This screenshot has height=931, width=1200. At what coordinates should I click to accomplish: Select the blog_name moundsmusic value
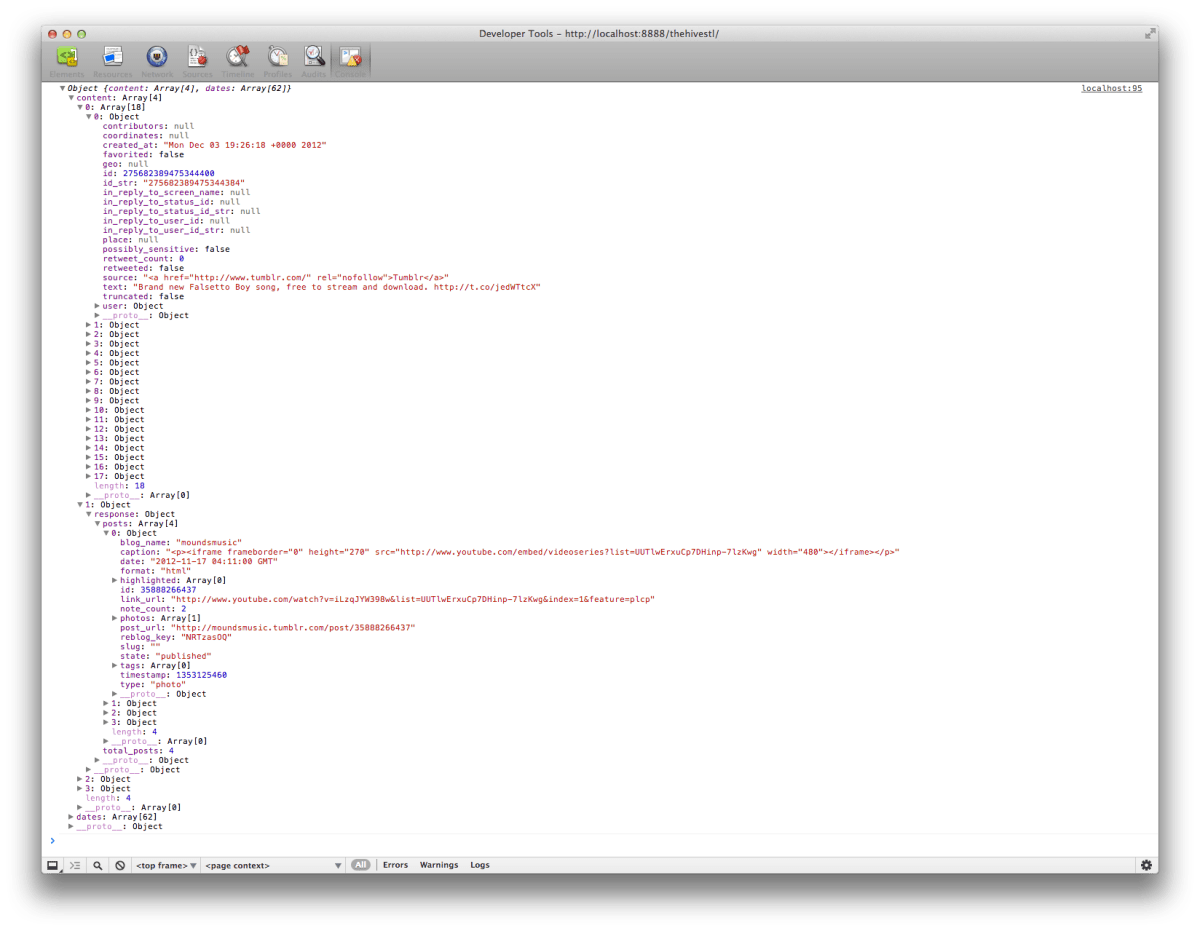coord(209,543)
